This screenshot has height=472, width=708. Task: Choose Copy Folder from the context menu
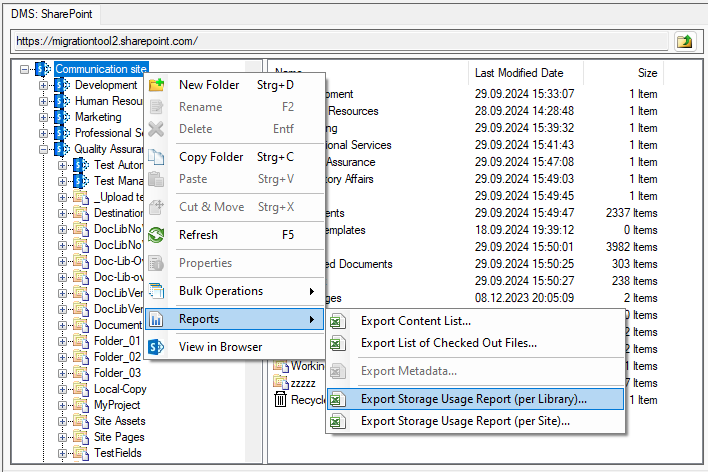[235, 157]
